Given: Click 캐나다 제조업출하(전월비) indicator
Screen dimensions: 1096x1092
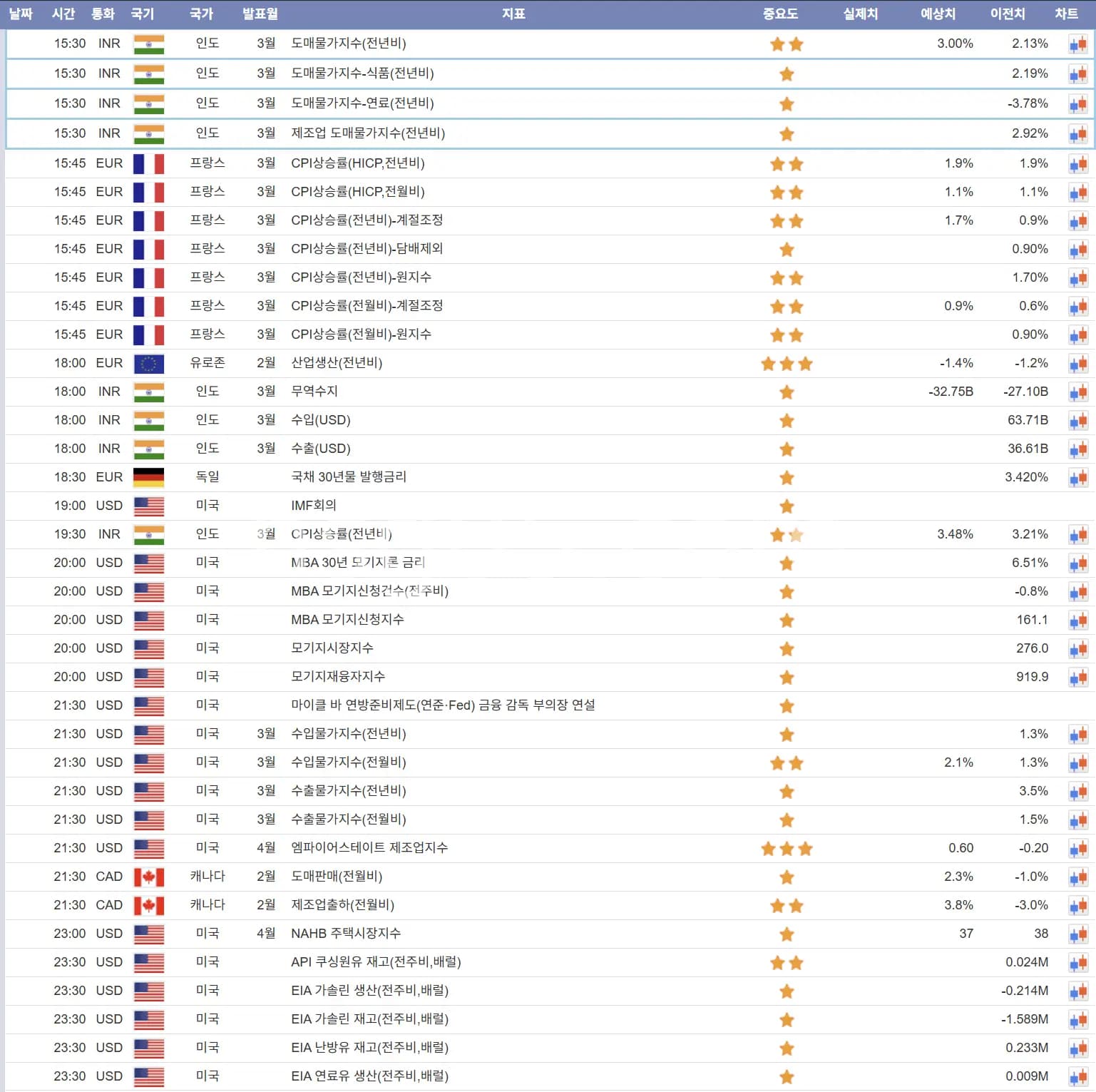Looking at the screenshot, I should click(342, 905).
